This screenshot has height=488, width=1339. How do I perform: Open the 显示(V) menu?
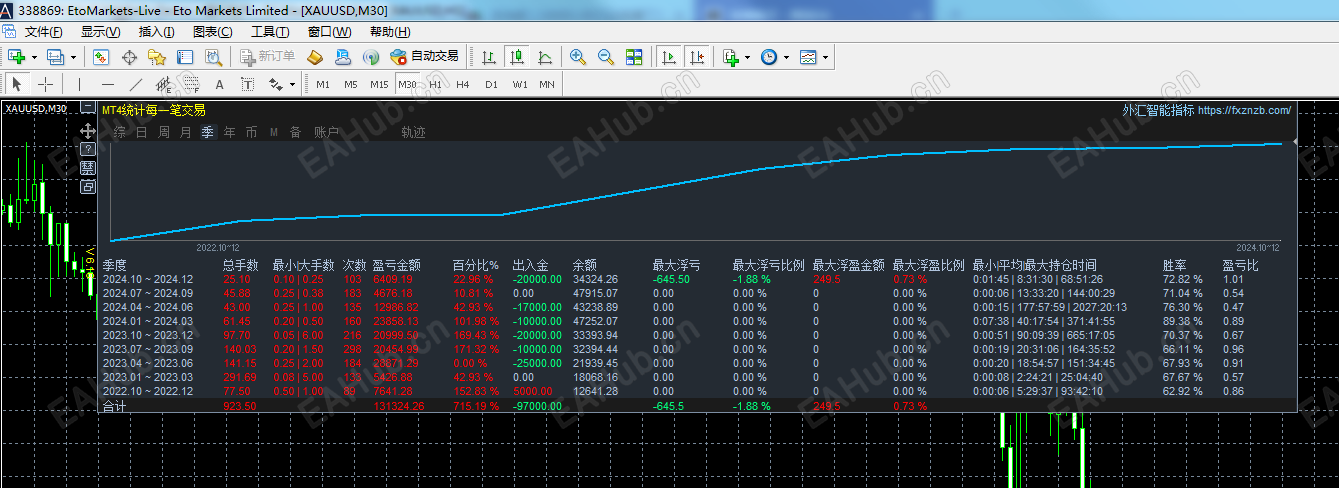(101, 32)
